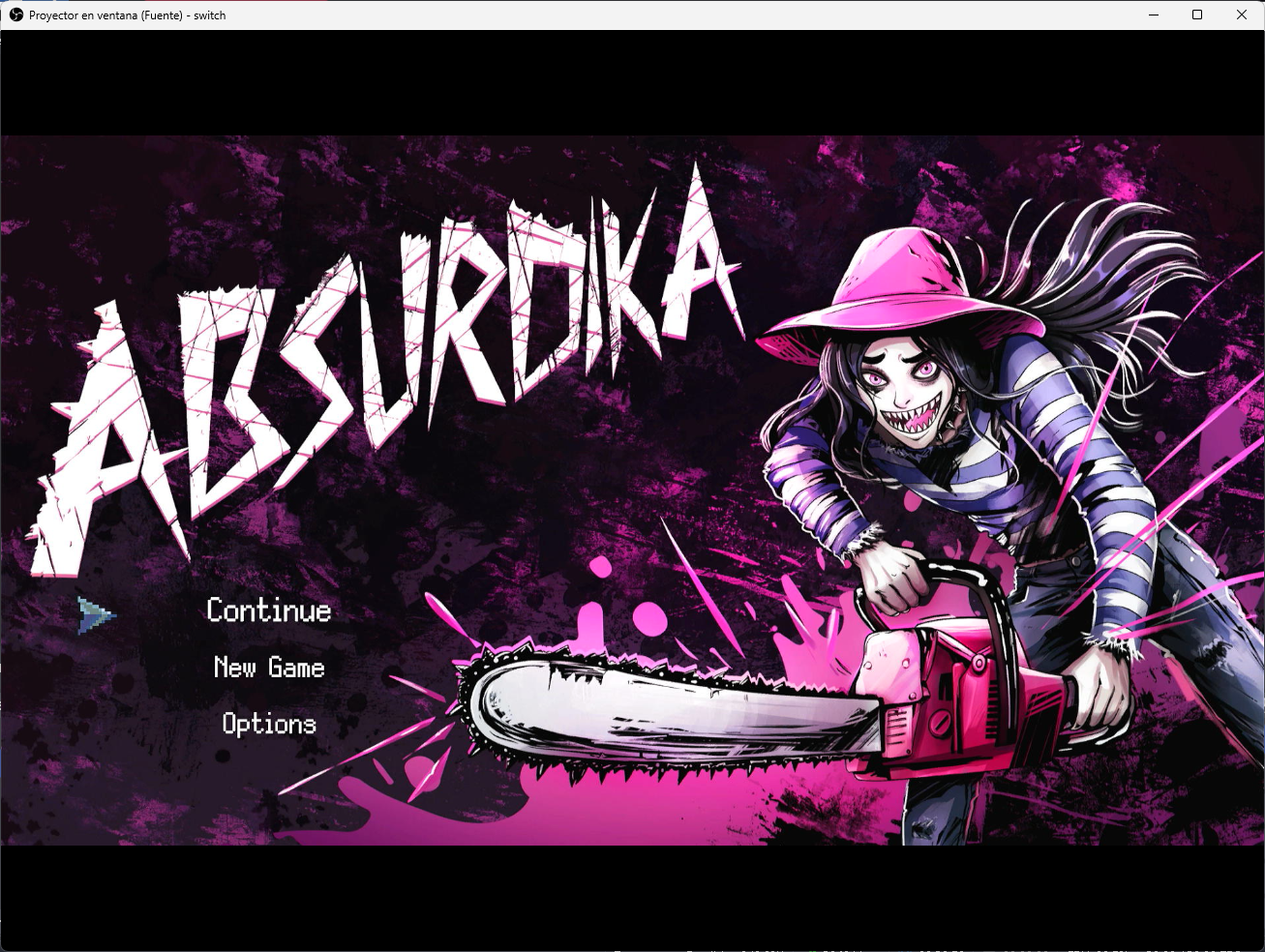
Task: Minimize the projector window
Action: [x=1154, y=15]
